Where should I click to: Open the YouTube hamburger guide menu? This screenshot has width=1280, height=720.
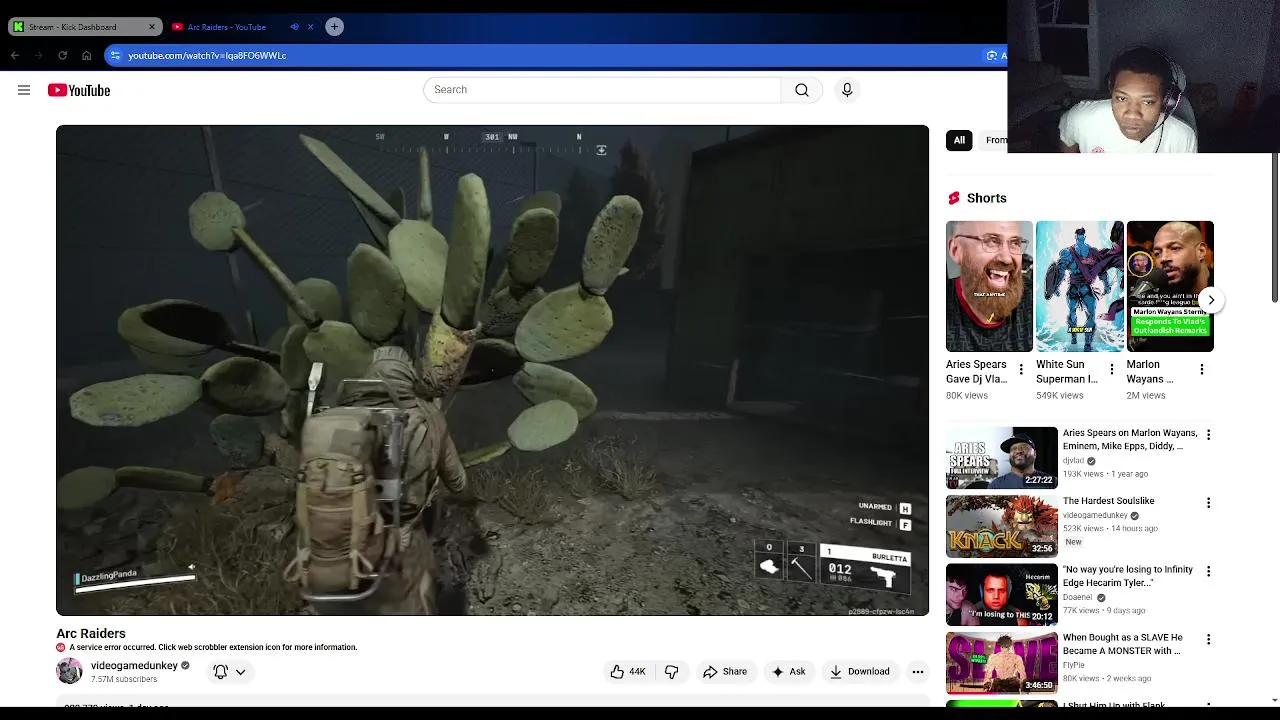pyautogui.click(x=24, y=90)
